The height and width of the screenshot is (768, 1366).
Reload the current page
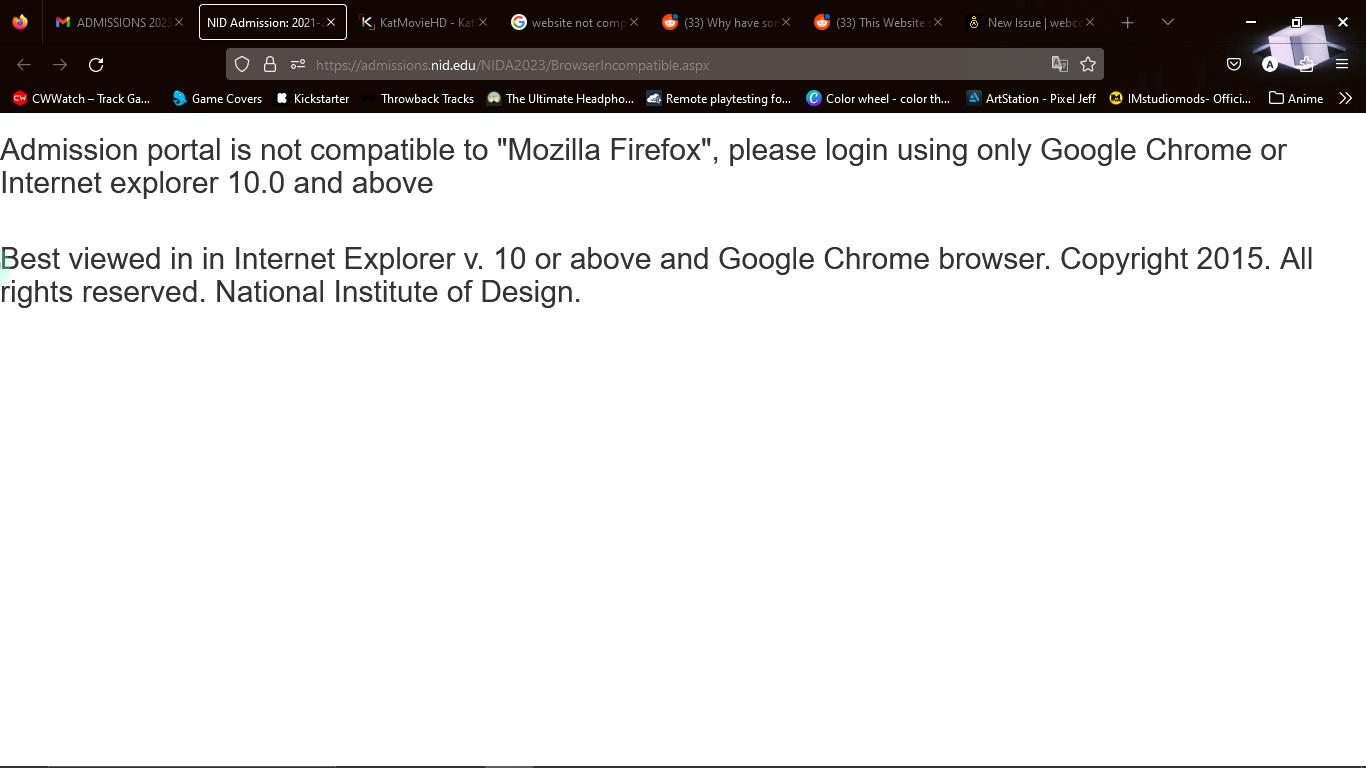[96, 64]
